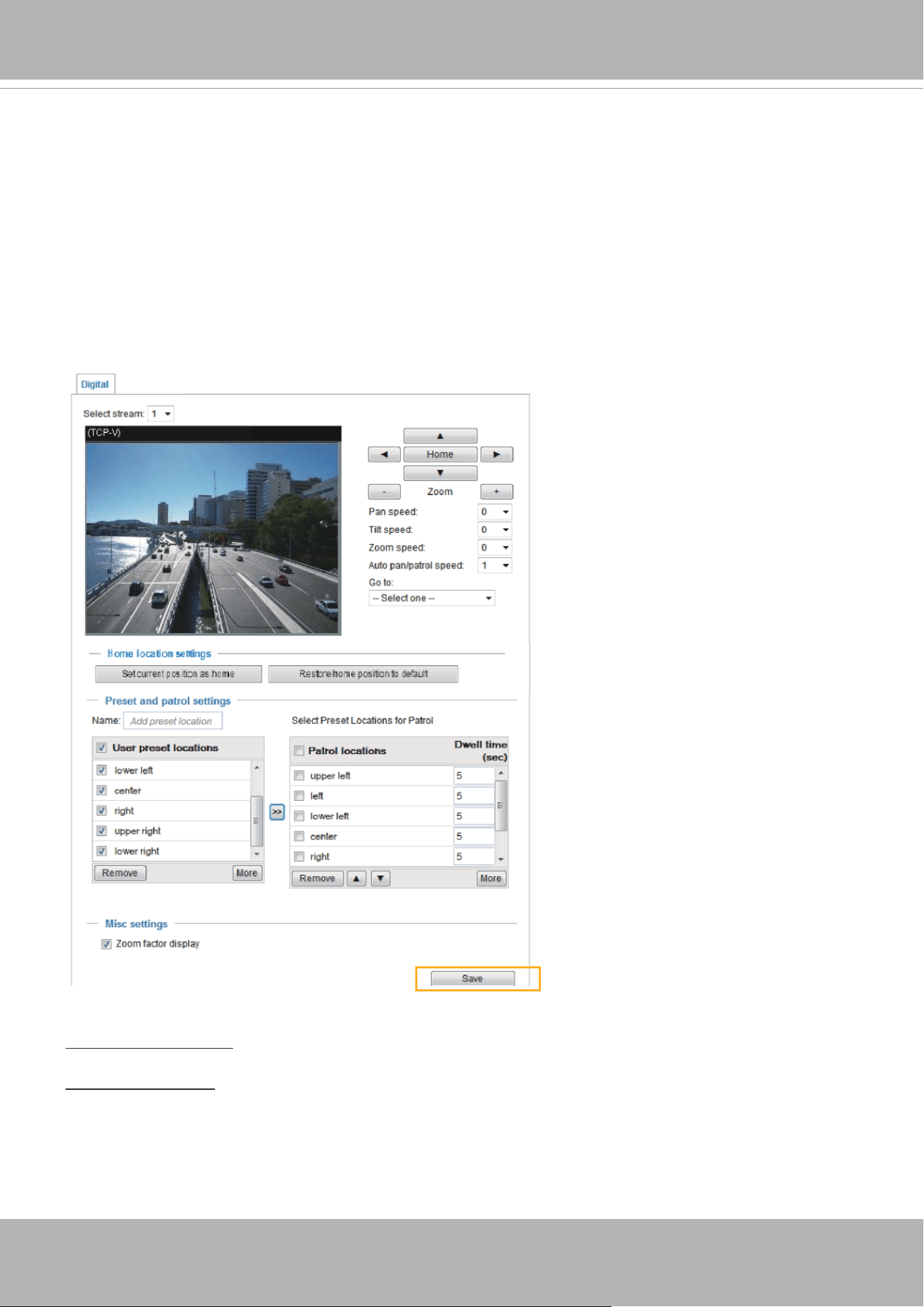Click patrol list scroll-up arrow
This screenshot has height=1307, width=924.
point(501,774)
